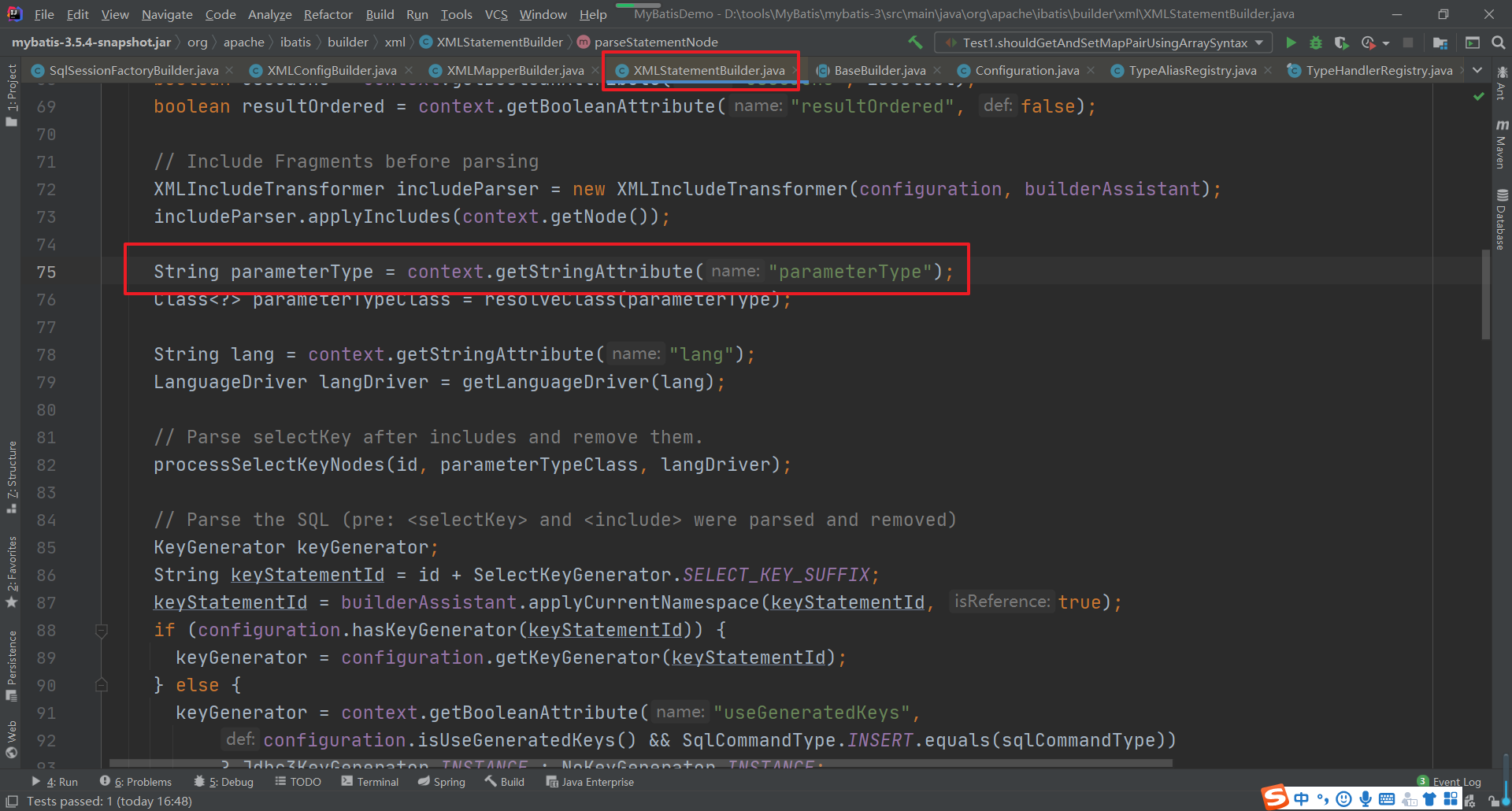Click mybatis-3.5.4-snapshot.jar breadcrumb
This screenshot has width=1512, height=811.
pyautogui.click(x=91, y=42)
